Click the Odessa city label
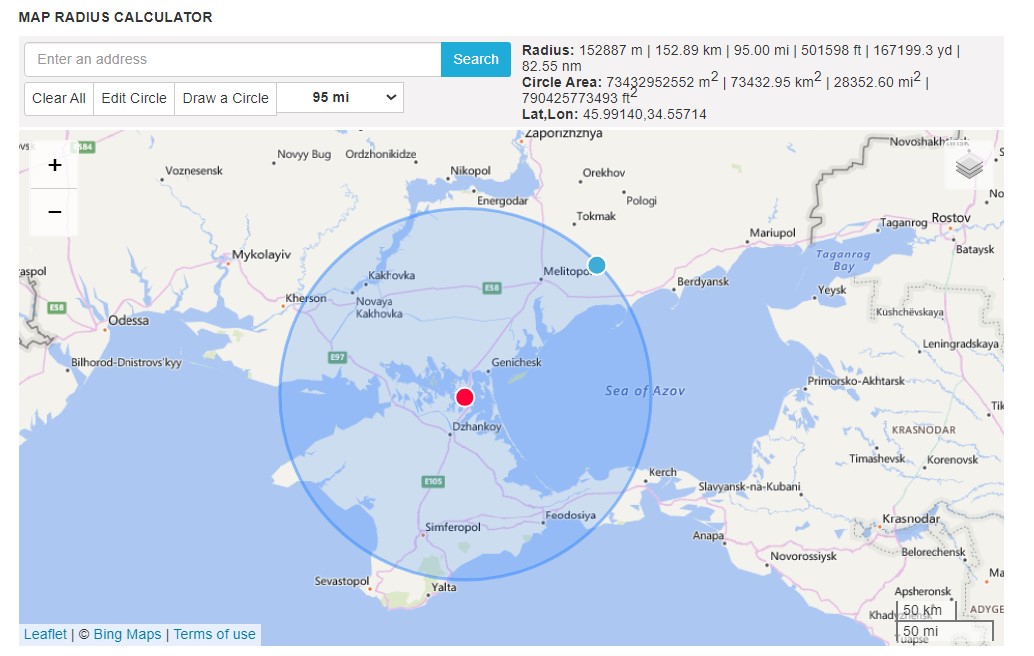This screenshot has width=1034, height=656. point(129,320)
